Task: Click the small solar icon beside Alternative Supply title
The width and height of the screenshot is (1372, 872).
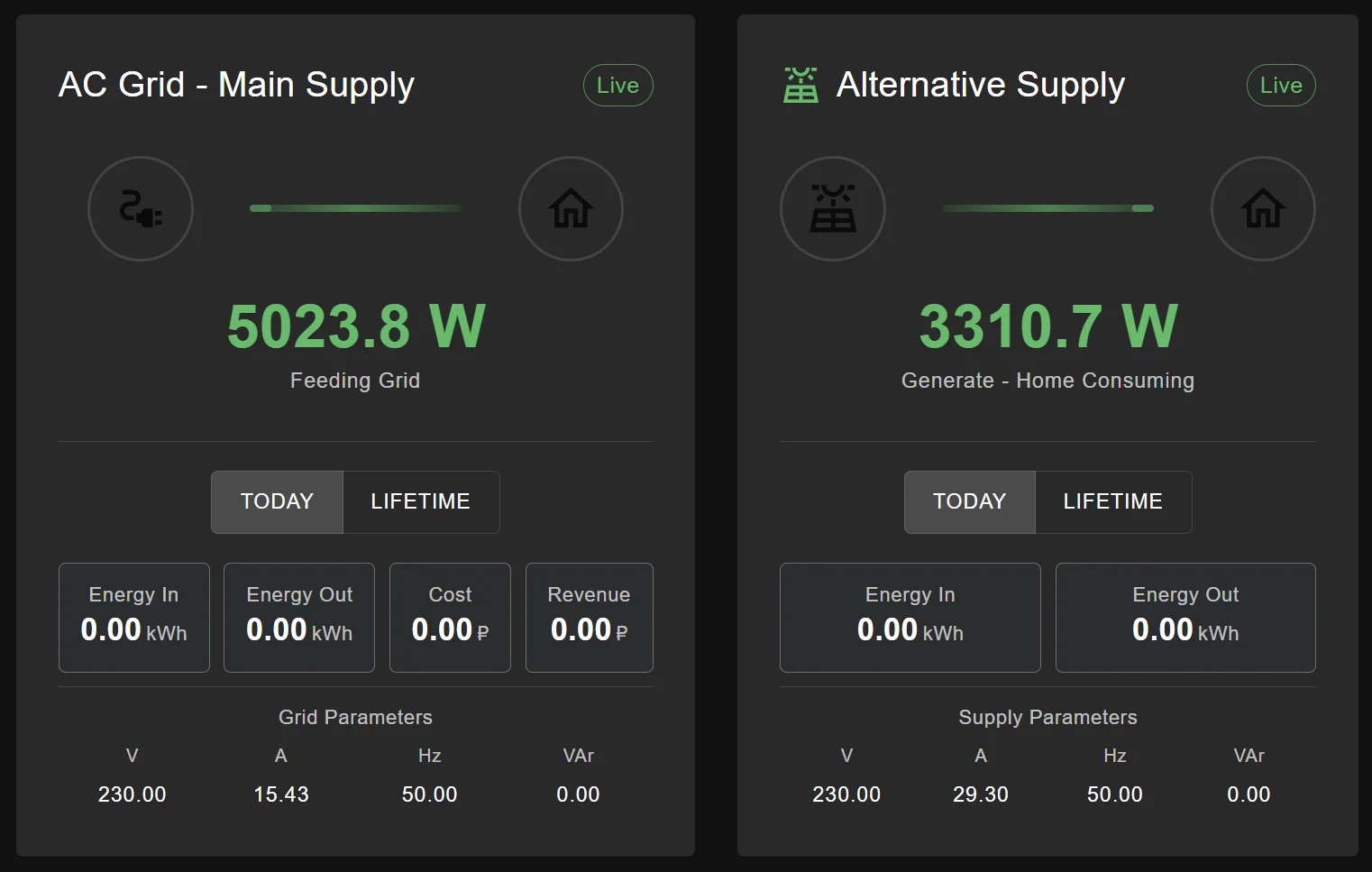Action: point(800,86)
